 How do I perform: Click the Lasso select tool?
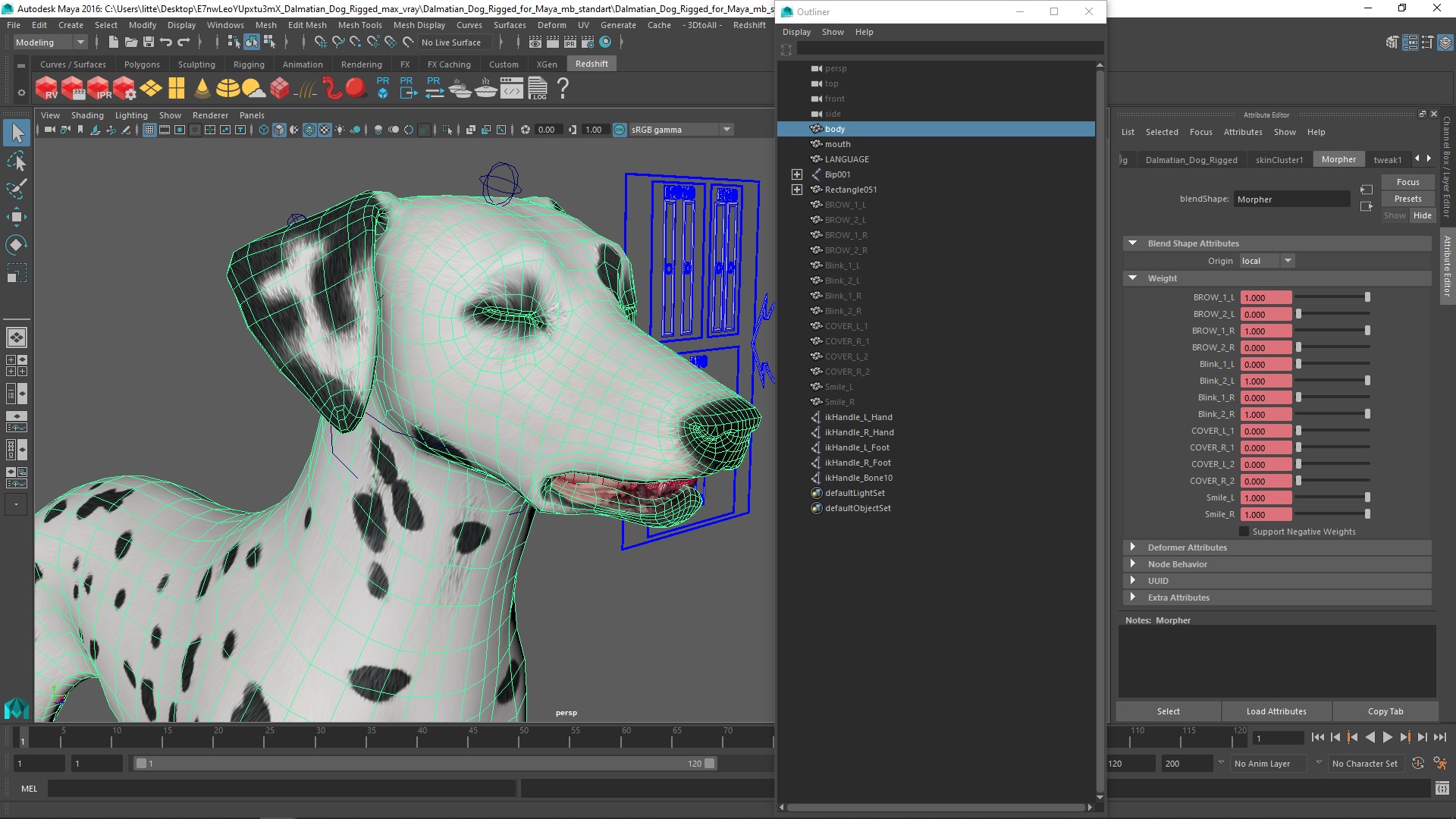[x=17, y=162]
